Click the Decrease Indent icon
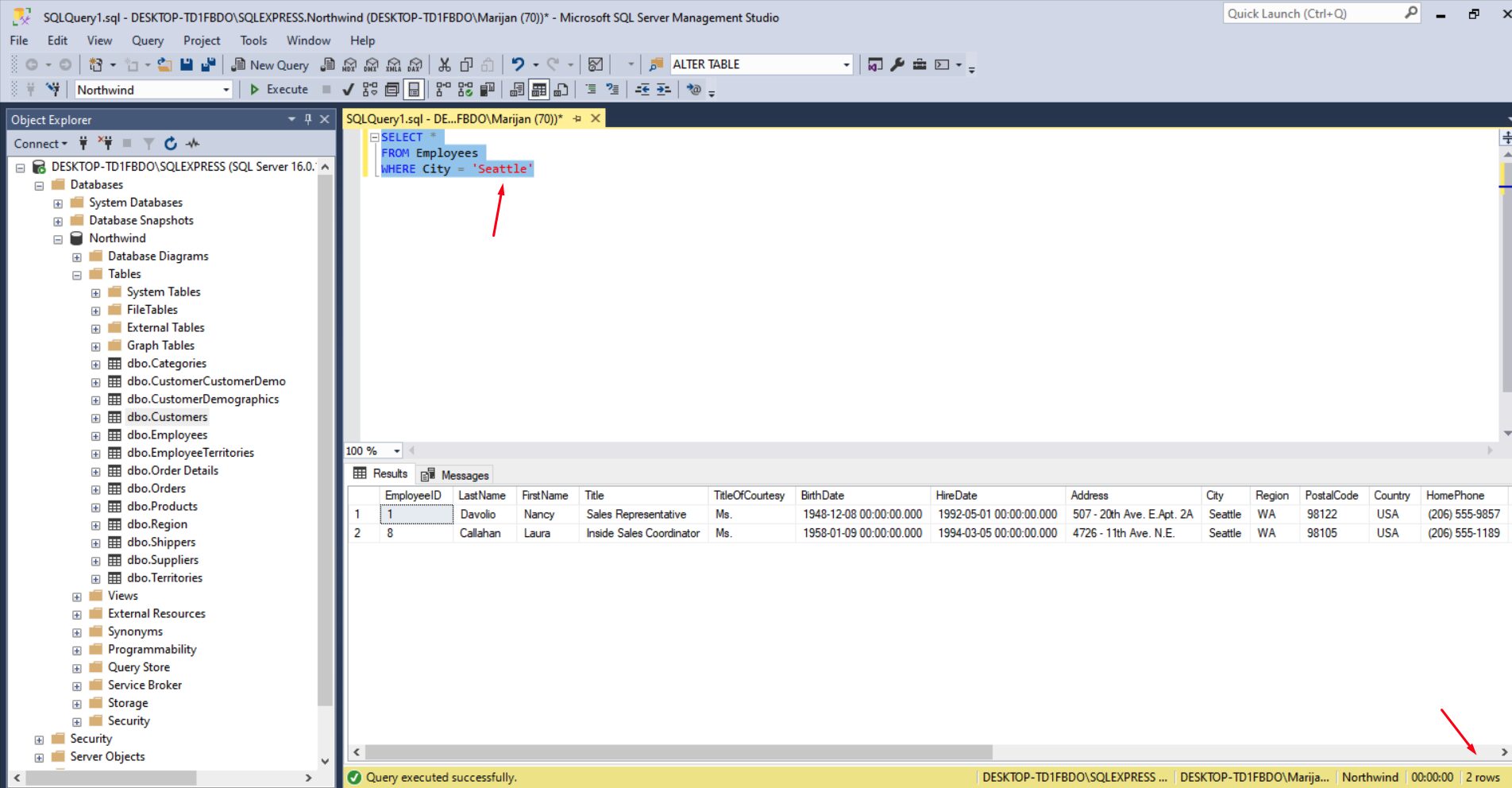1512x788 pixels. coord(642,90)
